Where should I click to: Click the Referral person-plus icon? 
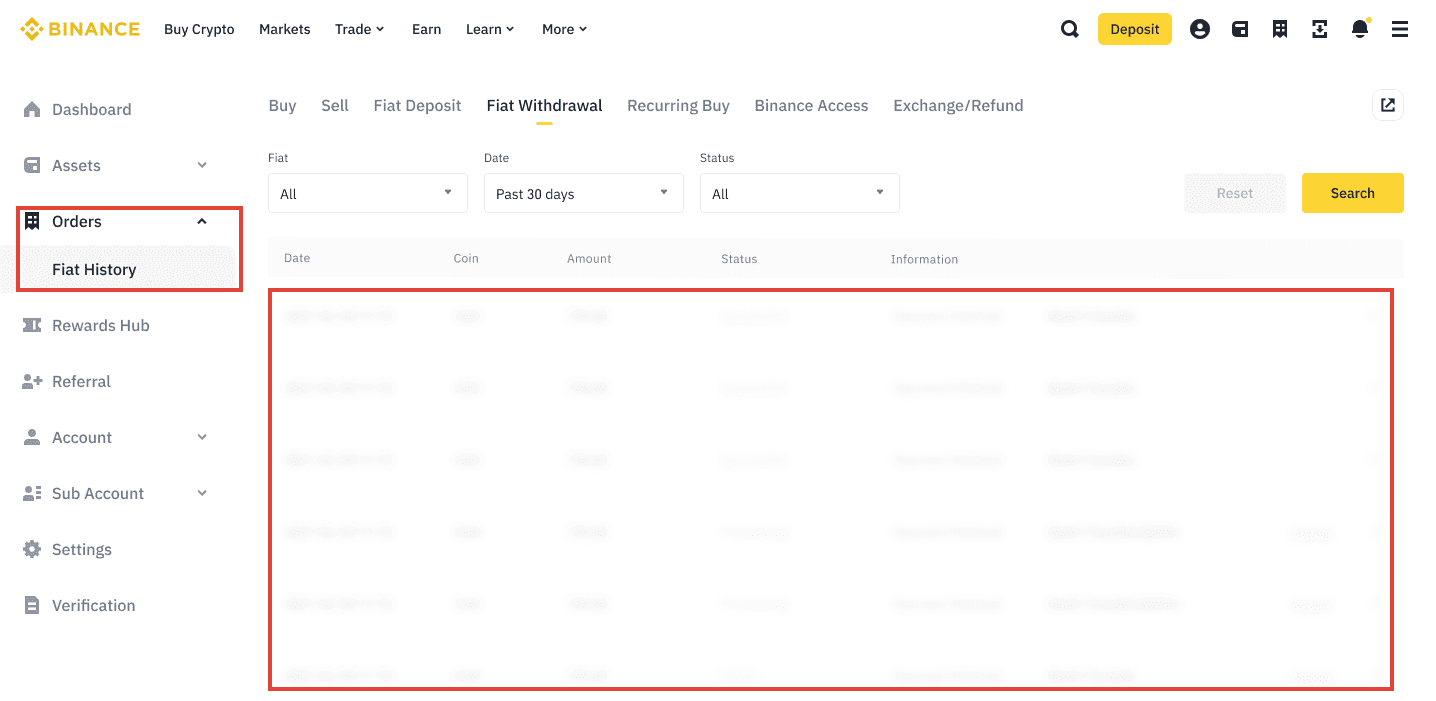(32, 381)
